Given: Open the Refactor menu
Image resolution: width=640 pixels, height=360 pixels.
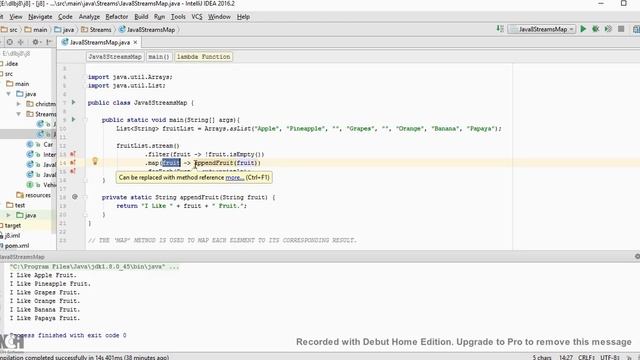Looking at the screenshot, I should (x=117, y=17).
